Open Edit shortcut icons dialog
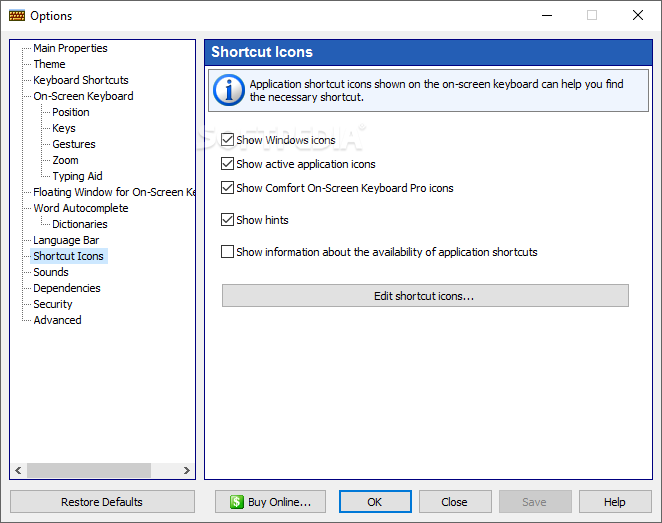This screenshot has width=662, height=523. [x=425, y=296]
